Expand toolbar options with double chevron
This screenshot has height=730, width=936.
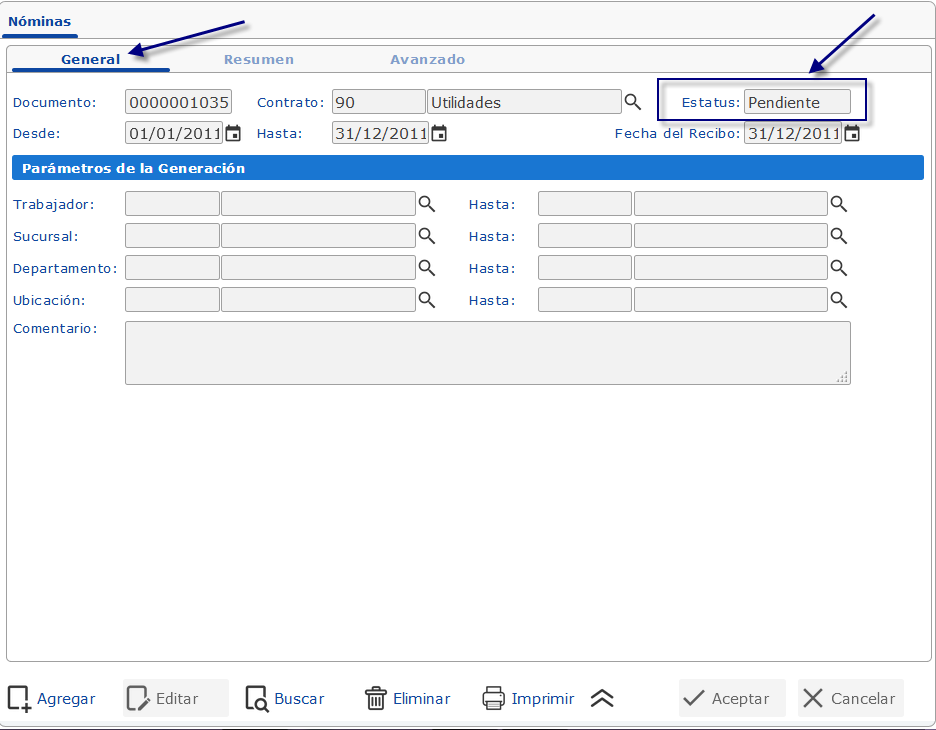point(602,698)
